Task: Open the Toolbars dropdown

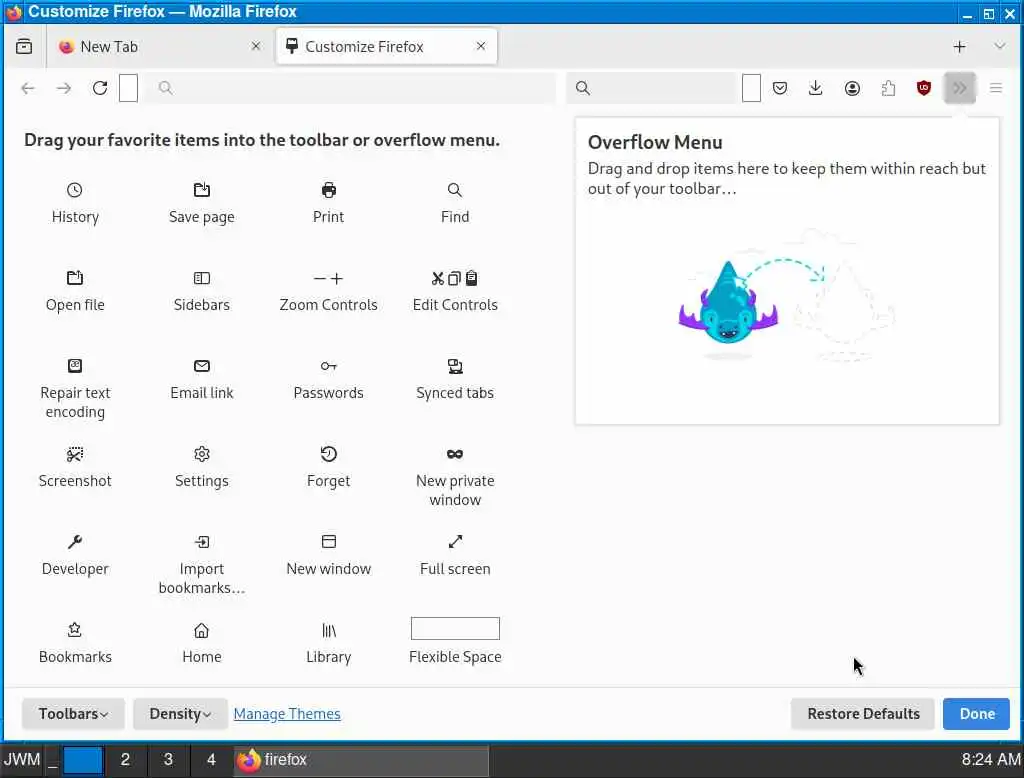Action: pos(73,714)
